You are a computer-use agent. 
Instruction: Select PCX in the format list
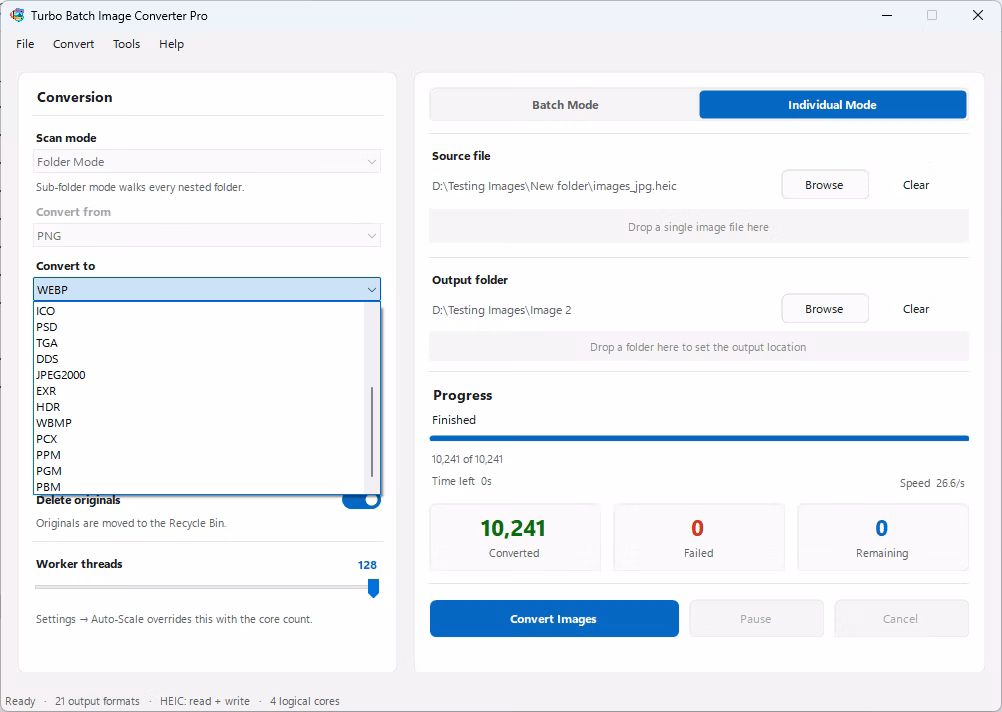[x=199, y=439]
